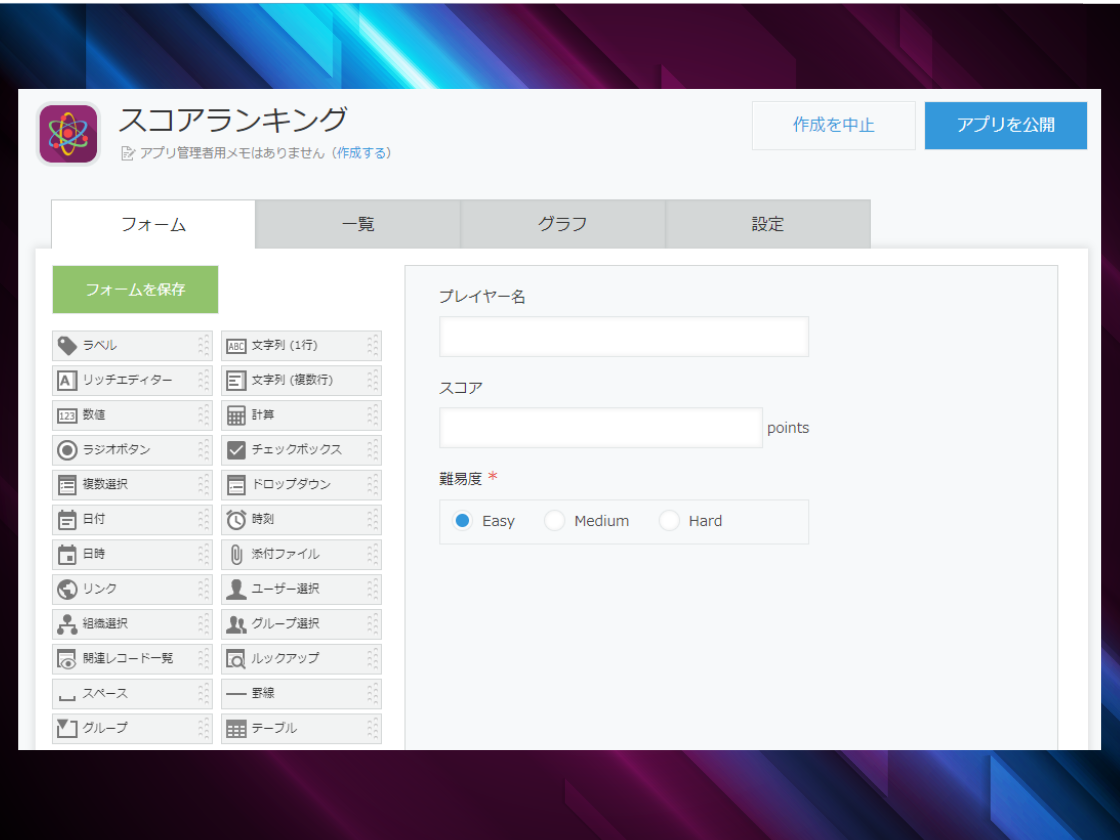Select the Easy radio button

pos(462,521)
